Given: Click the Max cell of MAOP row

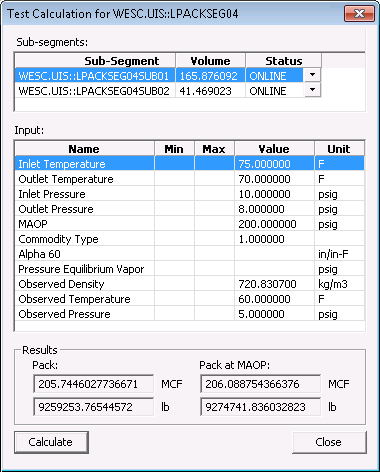Looking at the screenshot, I should tap(214, 224).
